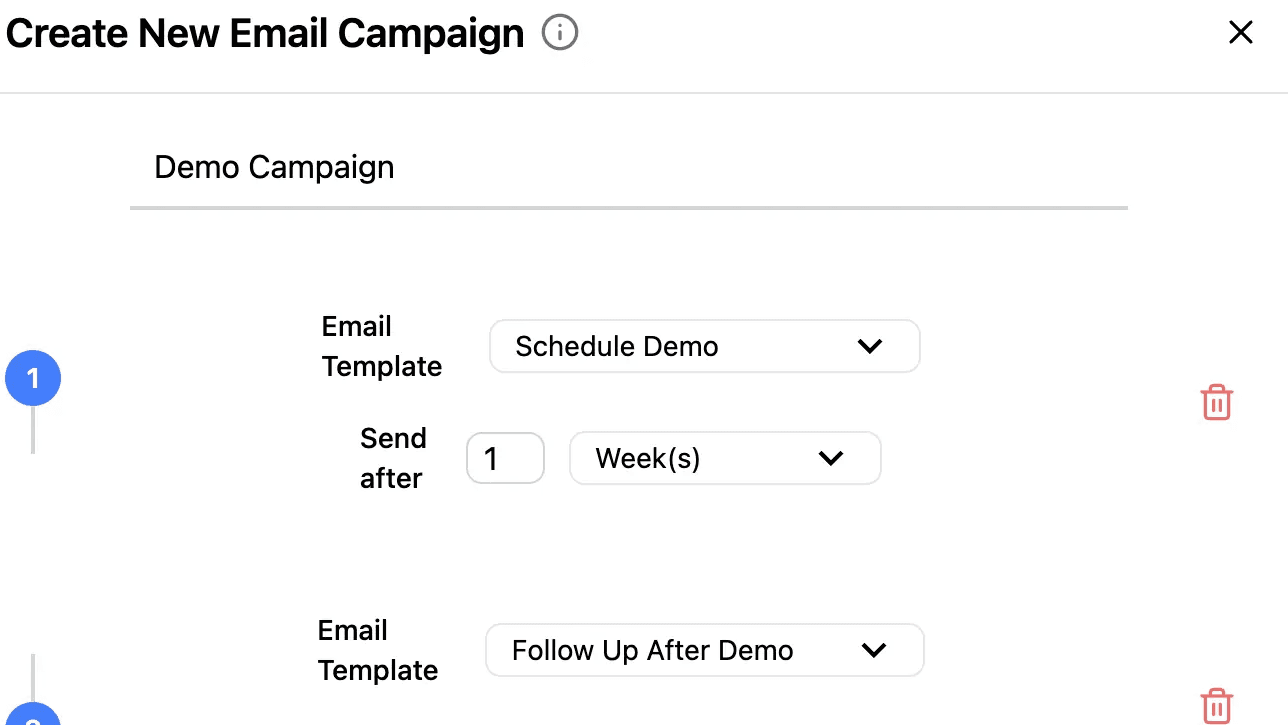This screenshot has width=1288, height=725.
Task: Delete the Follow Up After Demo step
Action: 1216,706
